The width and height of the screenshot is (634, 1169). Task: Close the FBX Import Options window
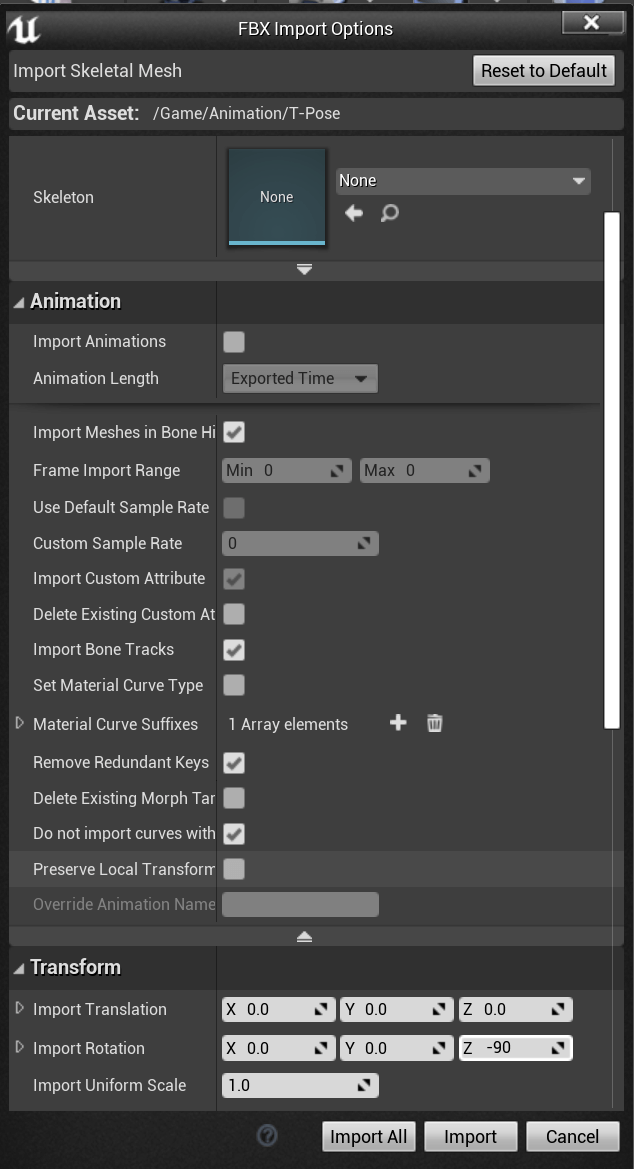tap(591, 22)
